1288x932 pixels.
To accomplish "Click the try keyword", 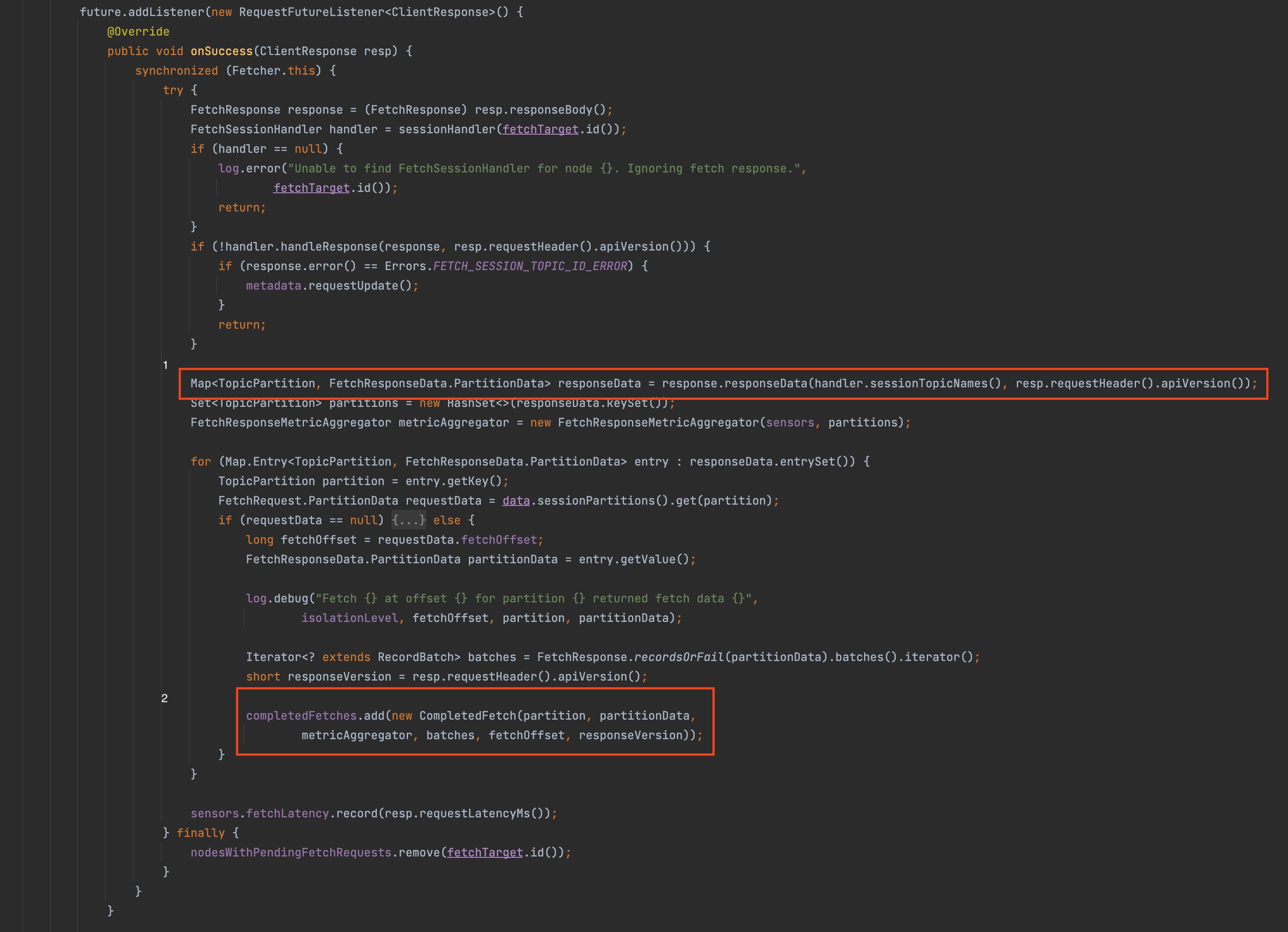I will pyautogui.click(x=172, y=90).
